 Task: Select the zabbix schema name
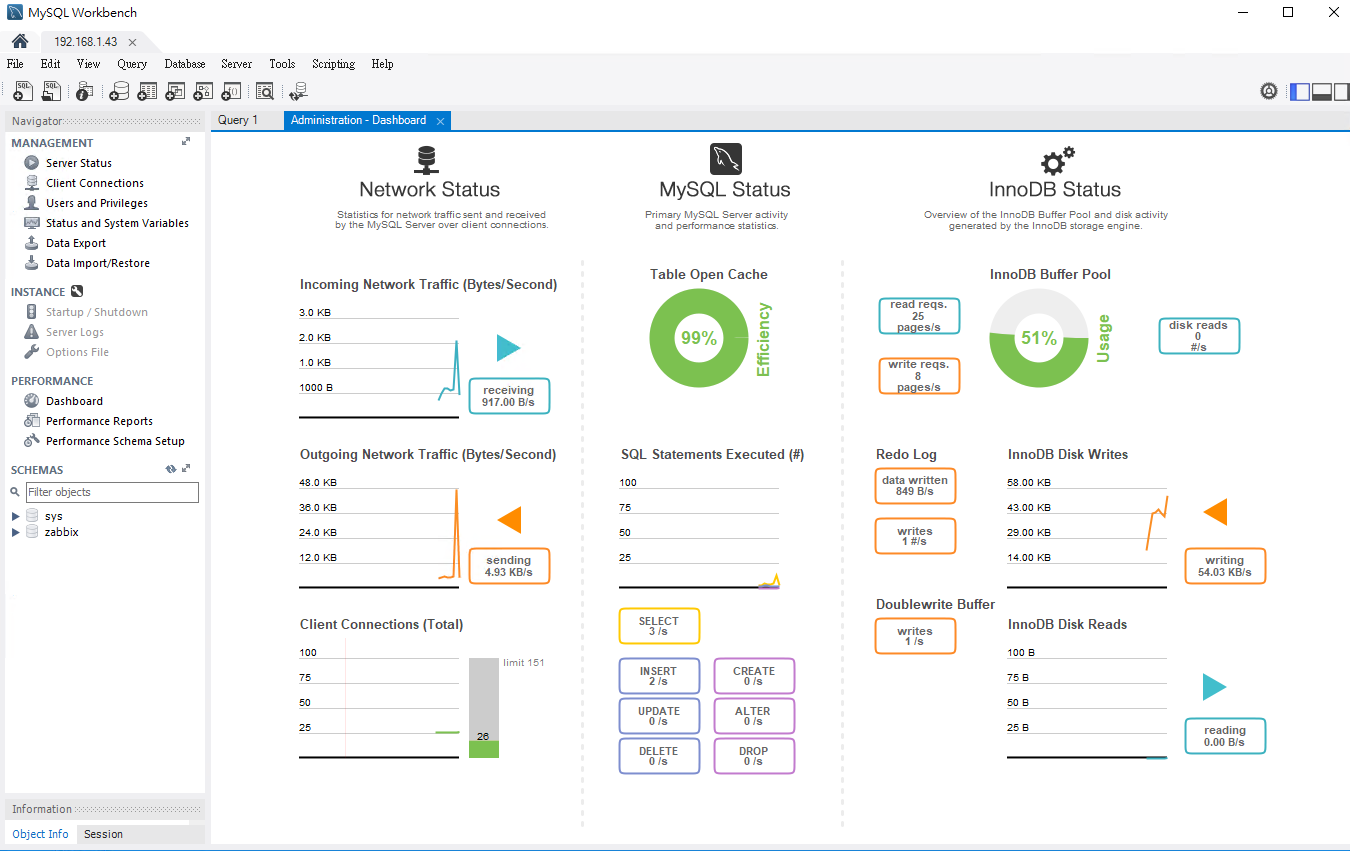click(x=62, y=533)
